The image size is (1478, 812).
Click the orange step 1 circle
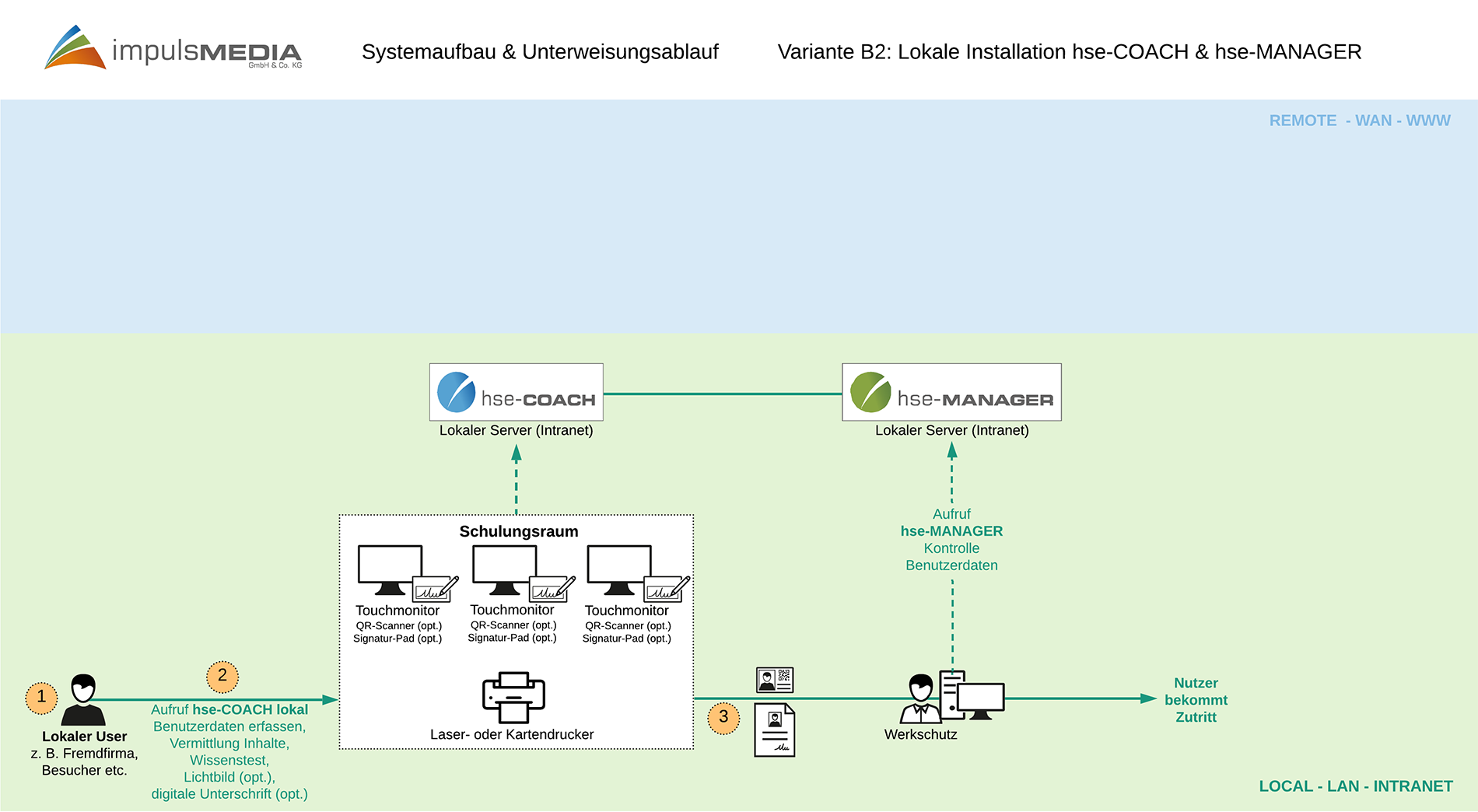[x=41, y=698]
